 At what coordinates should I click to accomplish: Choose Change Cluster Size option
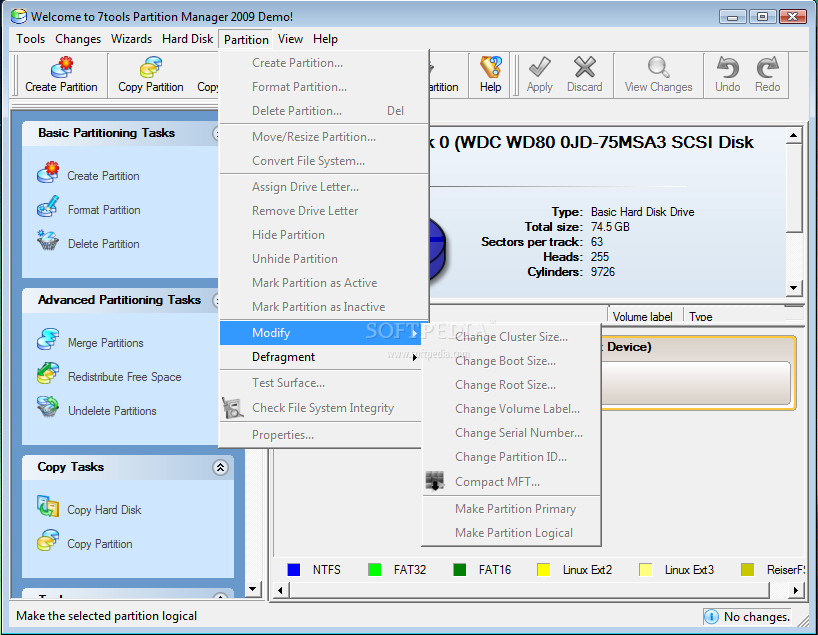click(x=511, y=337)
